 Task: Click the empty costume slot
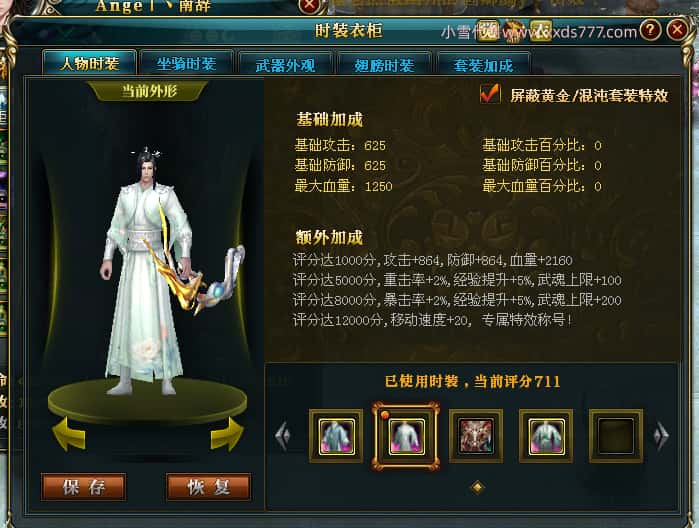pyautogui.click(x=616, y=436)
